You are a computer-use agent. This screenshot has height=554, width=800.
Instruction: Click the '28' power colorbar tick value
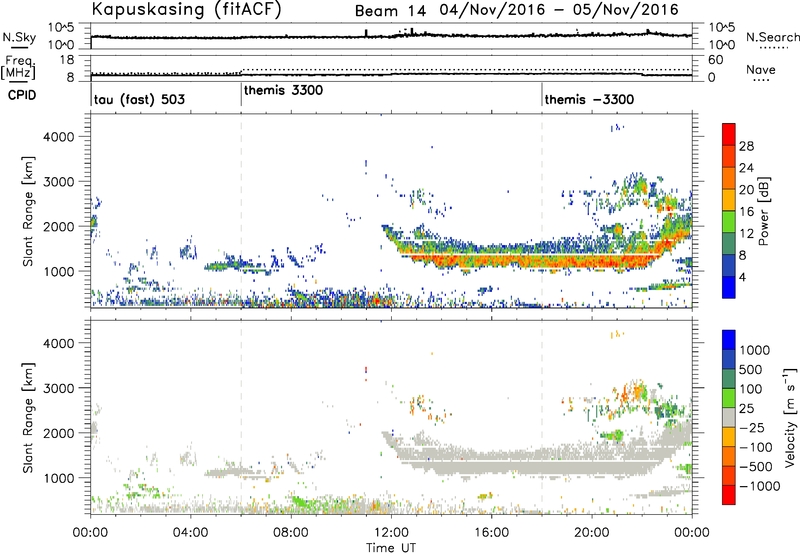(x=746, y=146)
